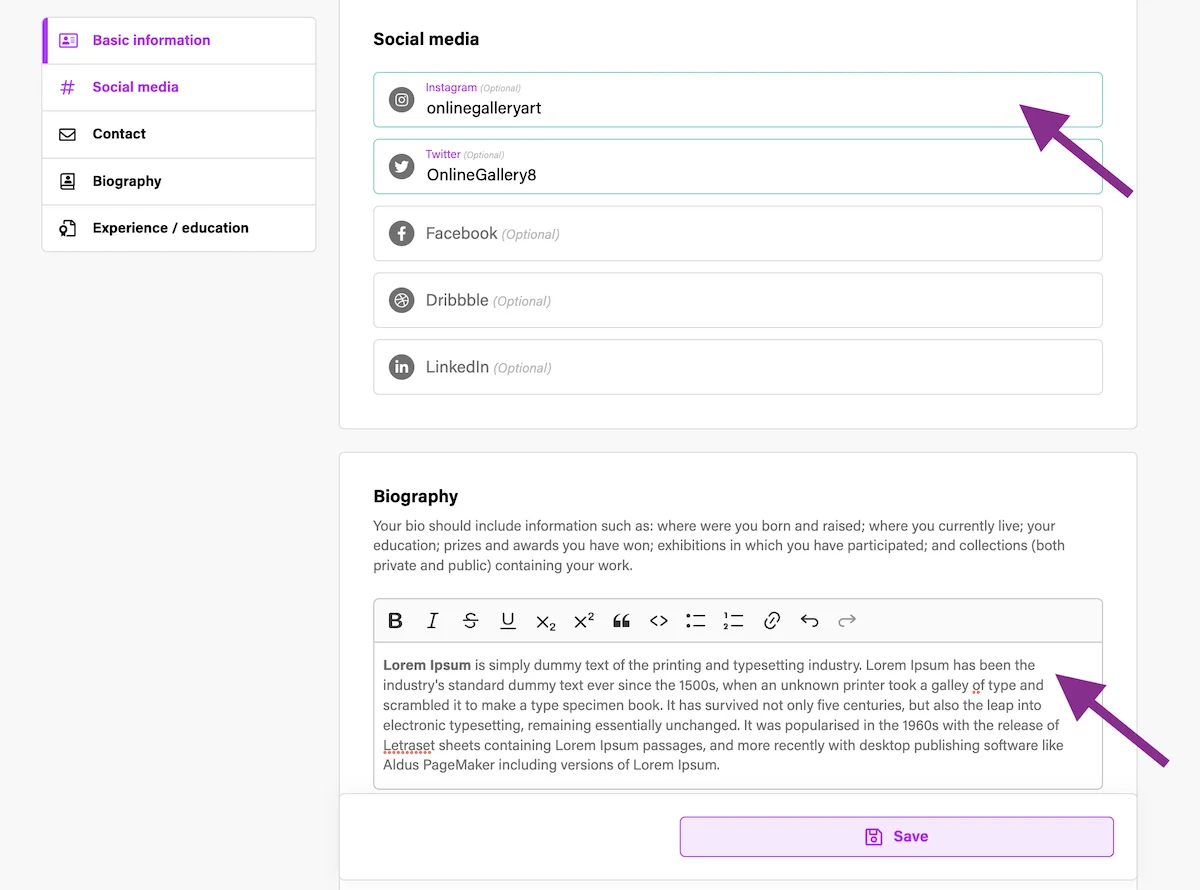The width and height of the screenshot is (1200, 890).
Task: Jump to Biography in the sidebar
Action: tap(179, 181)
